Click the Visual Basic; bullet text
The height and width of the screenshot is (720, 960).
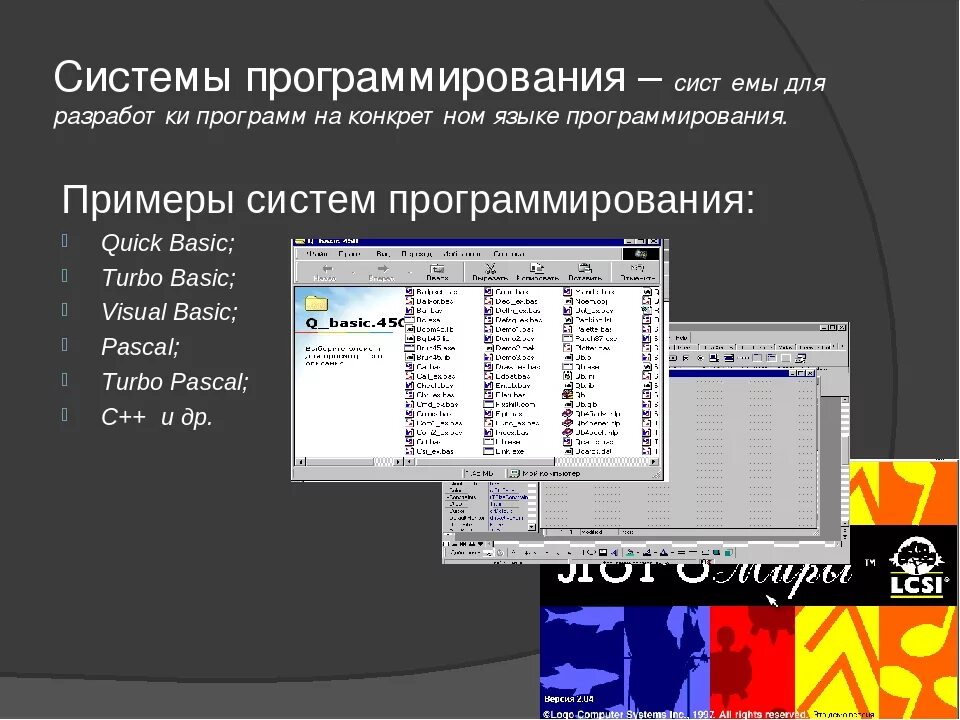click(169, 312)
